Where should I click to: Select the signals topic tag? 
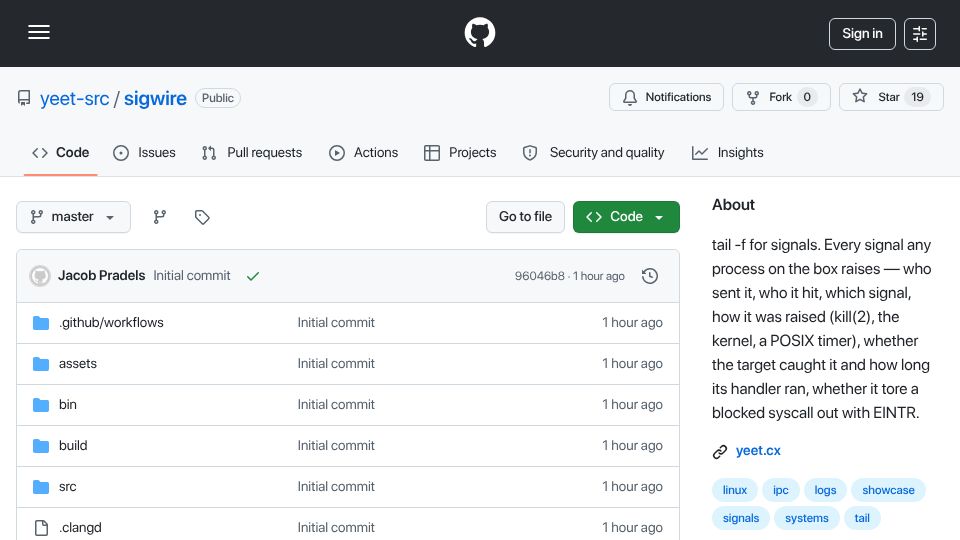[x=741, y=518]
